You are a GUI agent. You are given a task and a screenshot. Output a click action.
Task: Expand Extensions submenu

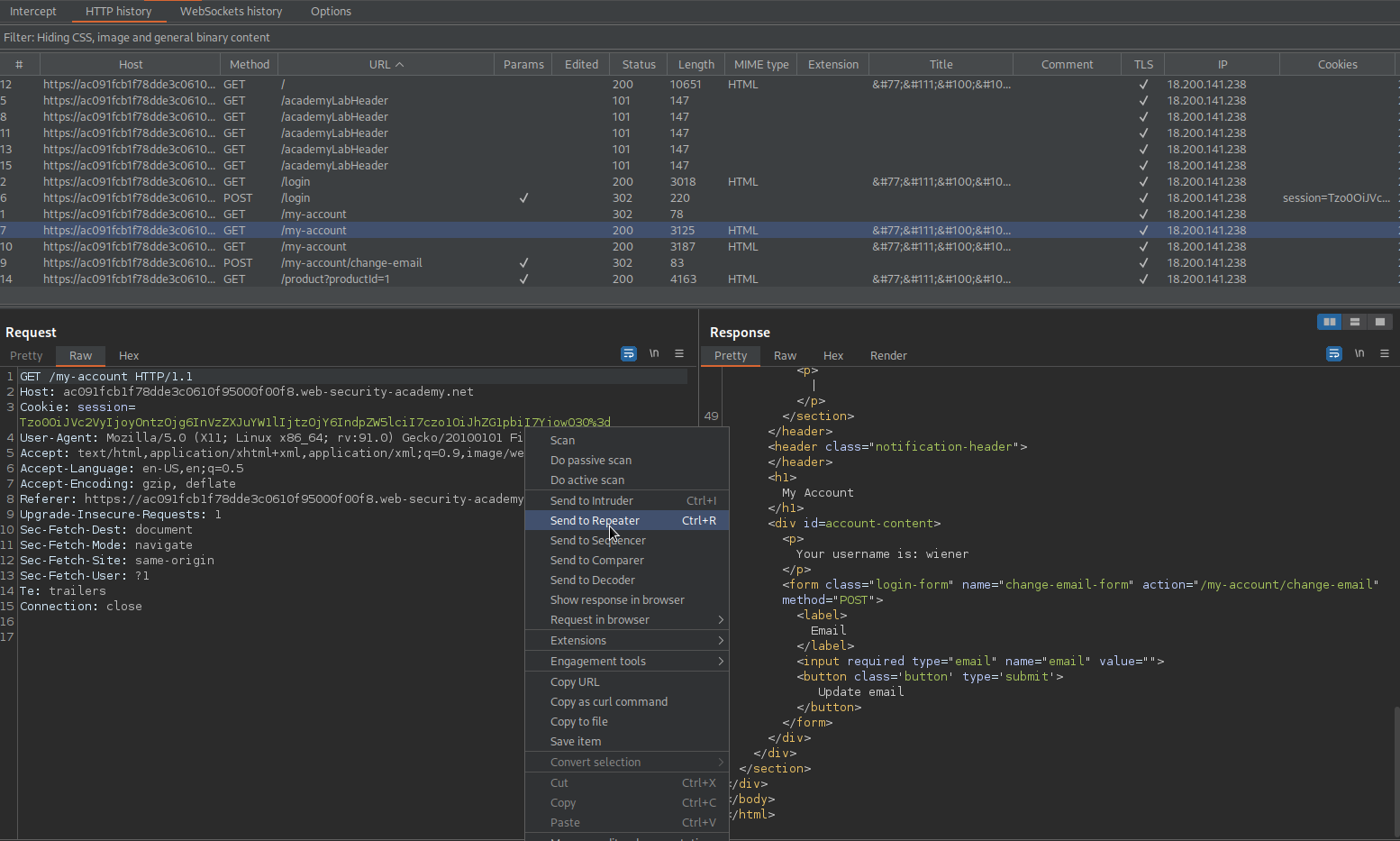[627, 641]
